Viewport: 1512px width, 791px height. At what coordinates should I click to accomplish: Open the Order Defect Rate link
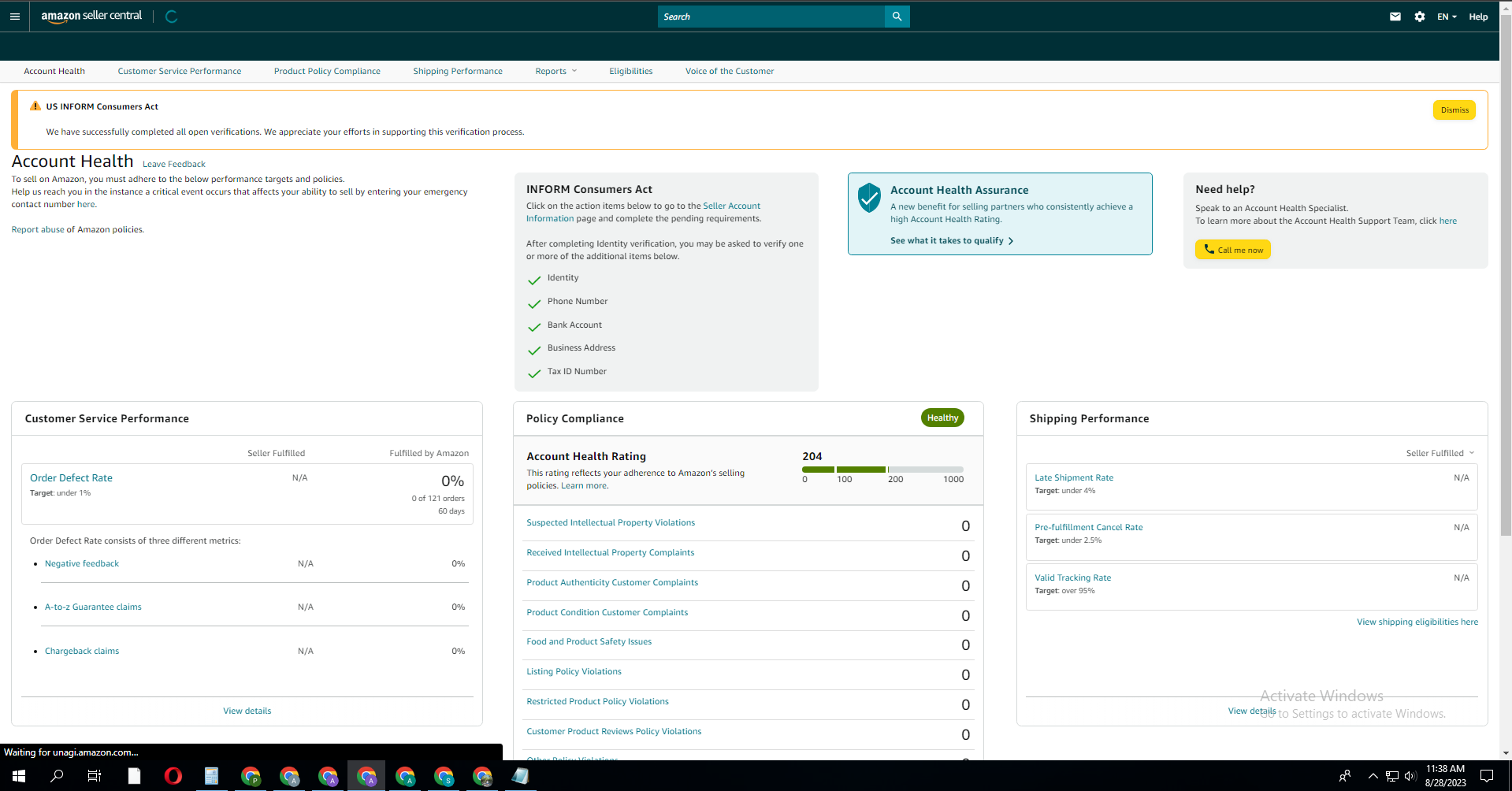point(71,477)
